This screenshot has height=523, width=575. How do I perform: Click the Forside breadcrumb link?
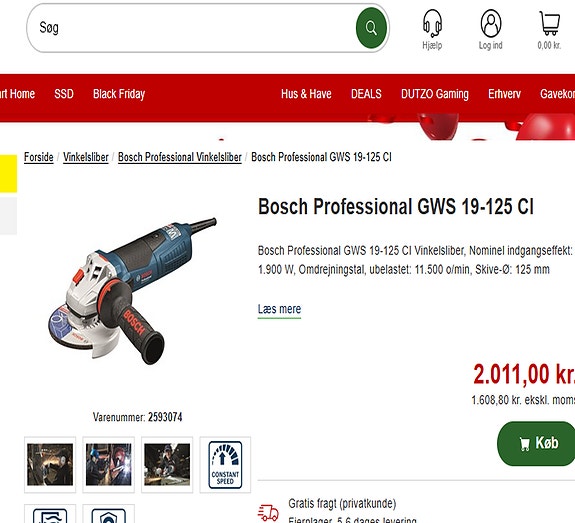click(39, 157)
